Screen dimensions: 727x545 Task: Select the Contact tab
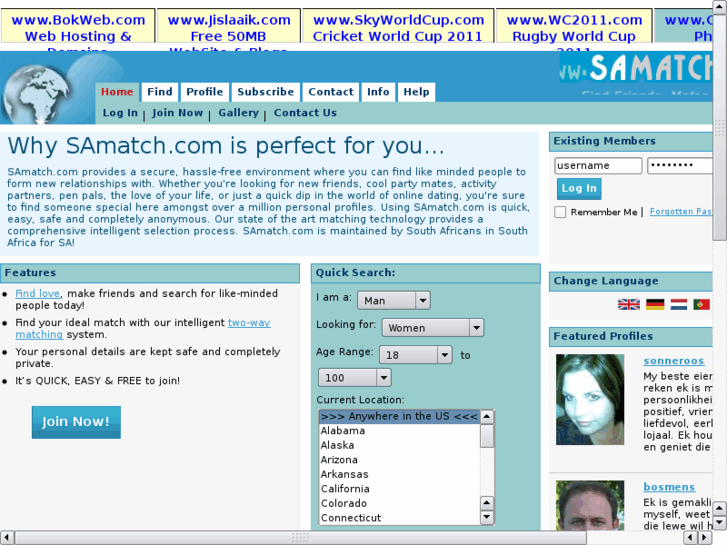(331, 92)
